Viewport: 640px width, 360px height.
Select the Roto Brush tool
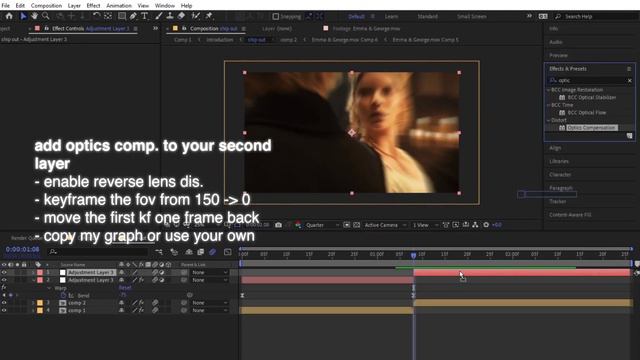[x=196, y=16]
